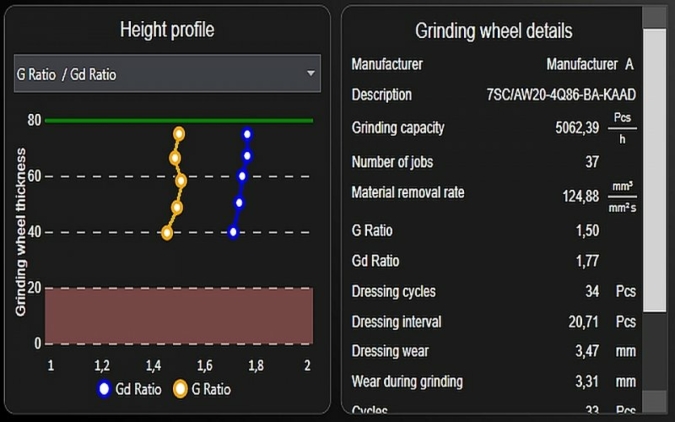Viewport: 675px width, 422px height.
Task: Select the topmost blue Gd Ratio data point
Action: coord(247,134)
